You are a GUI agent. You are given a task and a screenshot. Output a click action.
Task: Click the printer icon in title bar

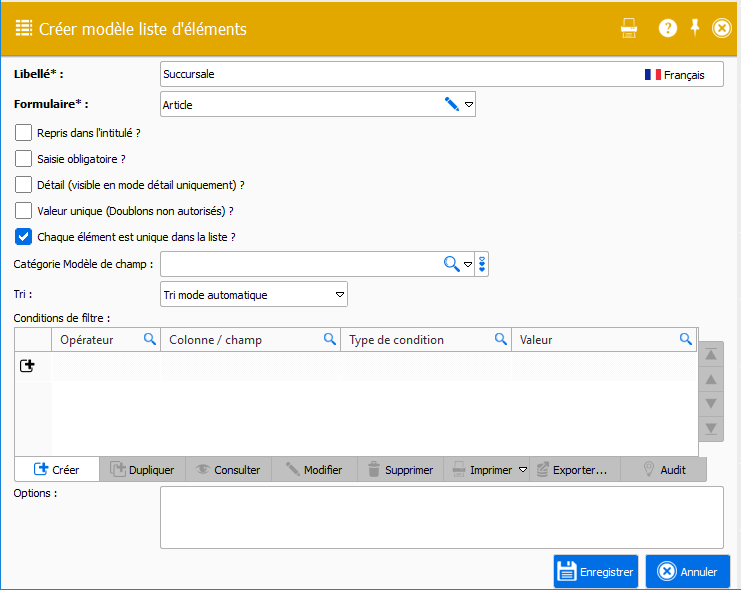pos(629,28)
